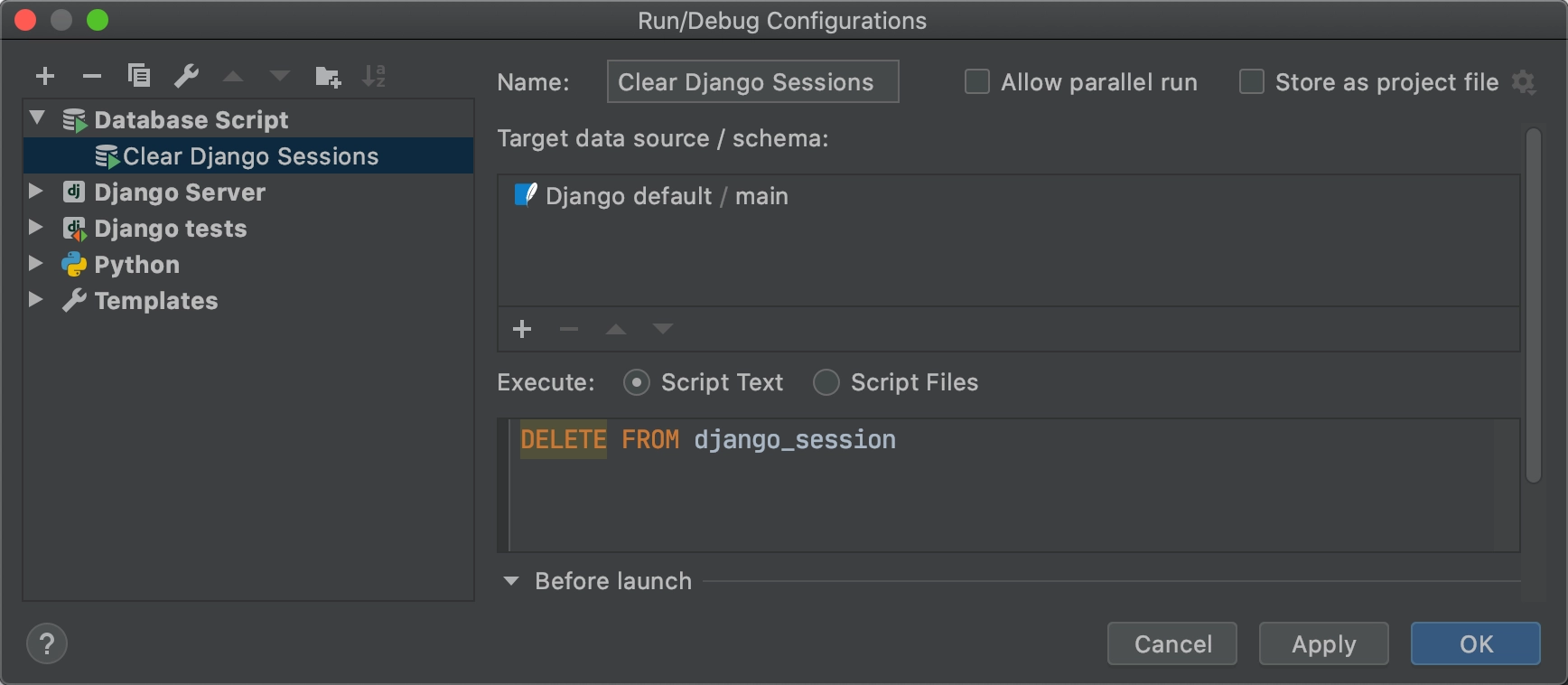The image size is (1568, 685).
Task: Move configuration up in toolbar
Action: 233,76
